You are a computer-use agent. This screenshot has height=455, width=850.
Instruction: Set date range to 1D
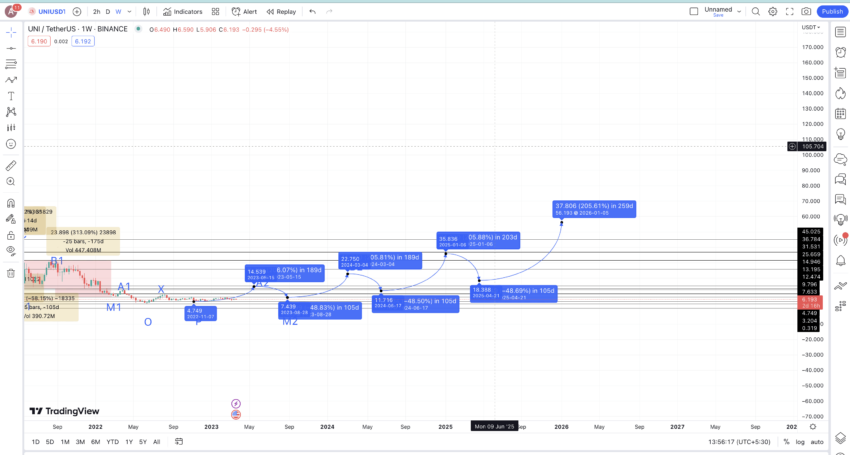35,442
